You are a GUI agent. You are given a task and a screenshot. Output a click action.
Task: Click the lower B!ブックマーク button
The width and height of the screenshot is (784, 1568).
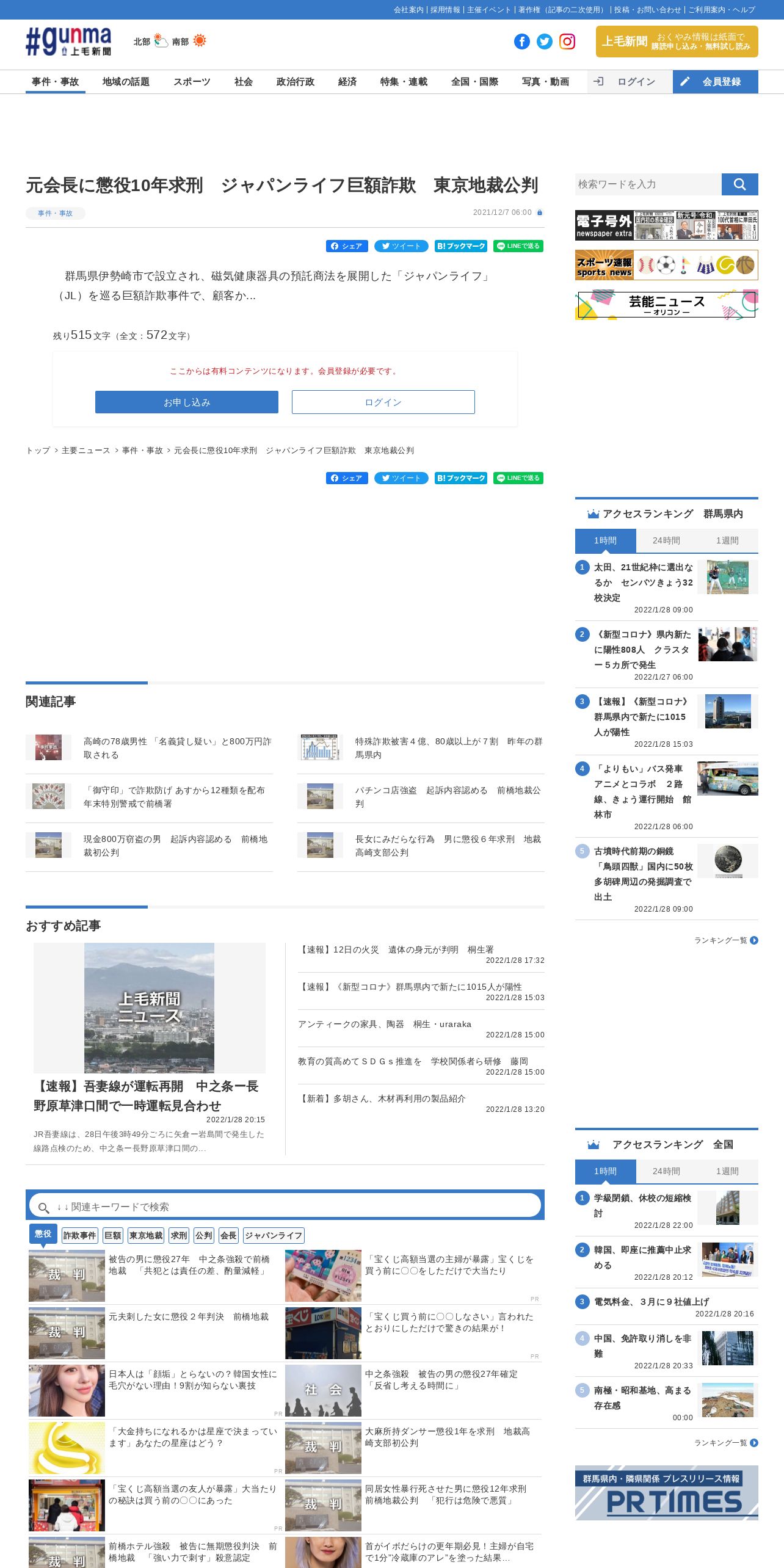(x=461, y=478)
